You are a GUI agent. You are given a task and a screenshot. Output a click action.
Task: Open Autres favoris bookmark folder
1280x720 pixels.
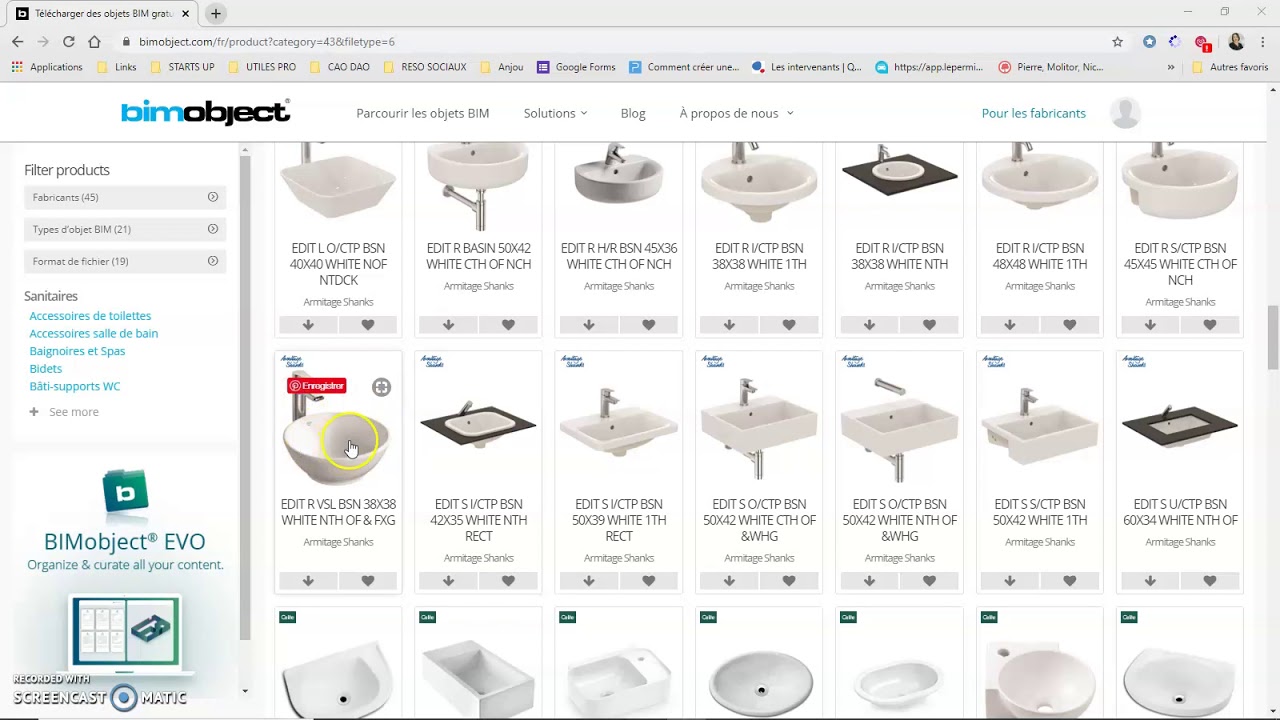[x=1230, y=67]
